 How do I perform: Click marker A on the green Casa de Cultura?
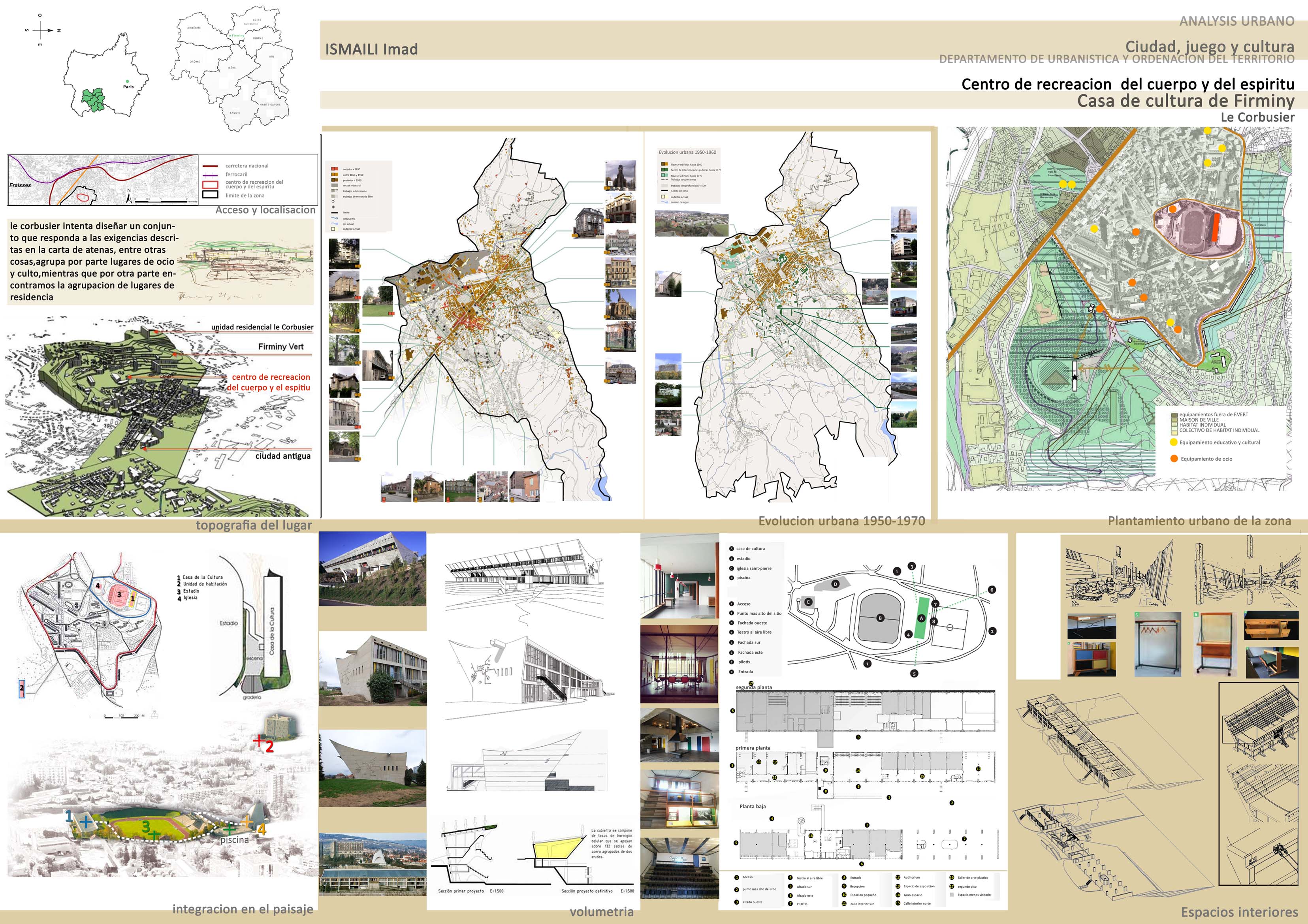[921, 619]
